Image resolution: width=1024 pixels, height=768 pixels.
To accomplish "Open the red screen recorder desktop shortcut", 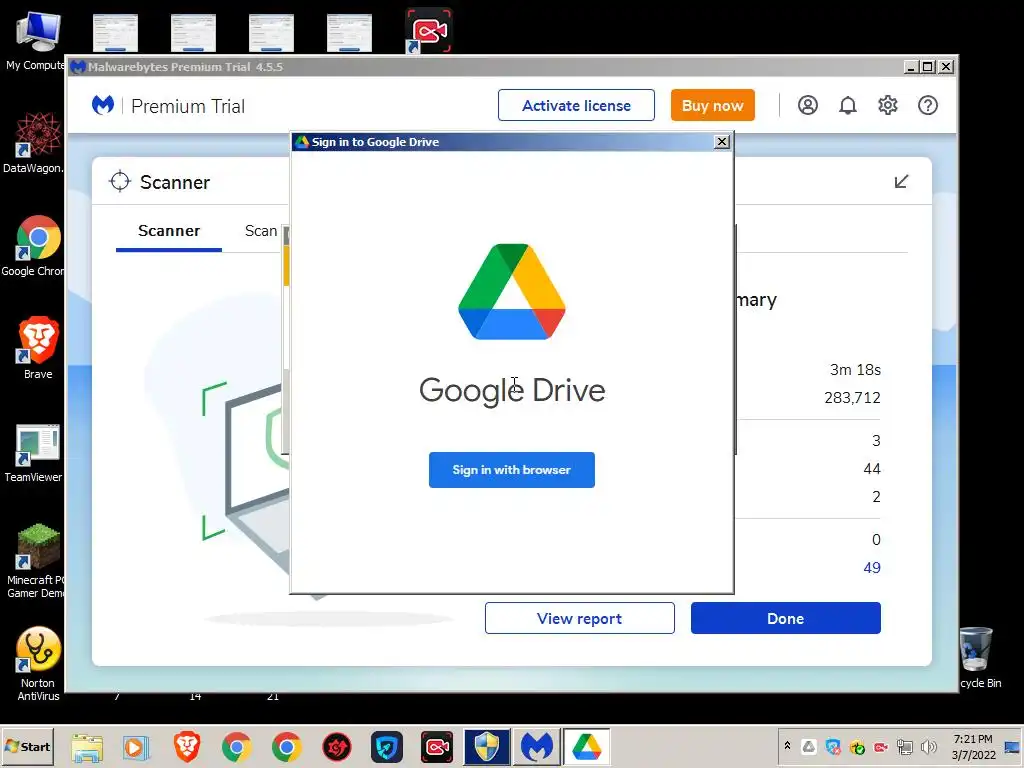I will (428, 31).
